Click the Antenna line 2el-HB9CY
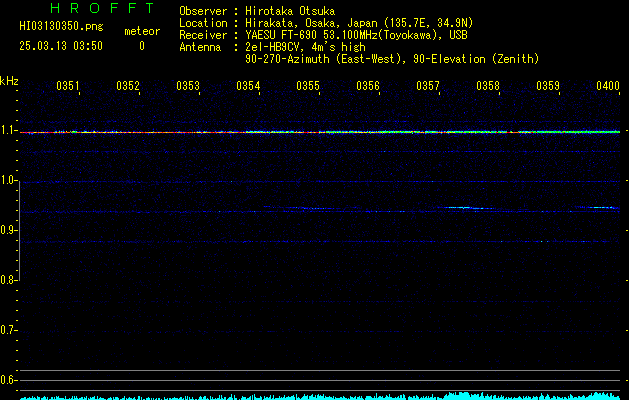This screenshot has width=629, height=400. click(272, 47)
